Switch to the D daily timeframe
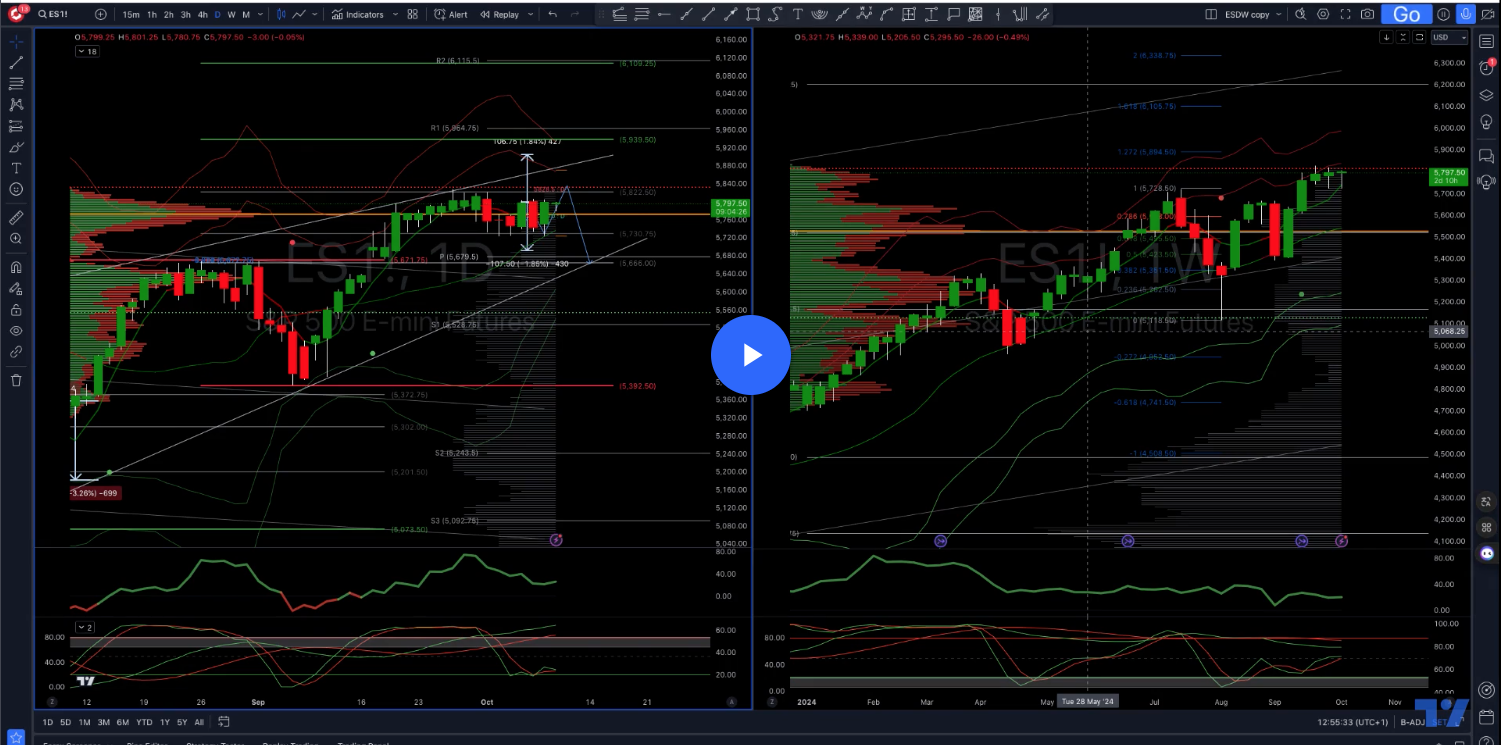Viewport: 1501px width, 745px height. click(x=217, y=14)
